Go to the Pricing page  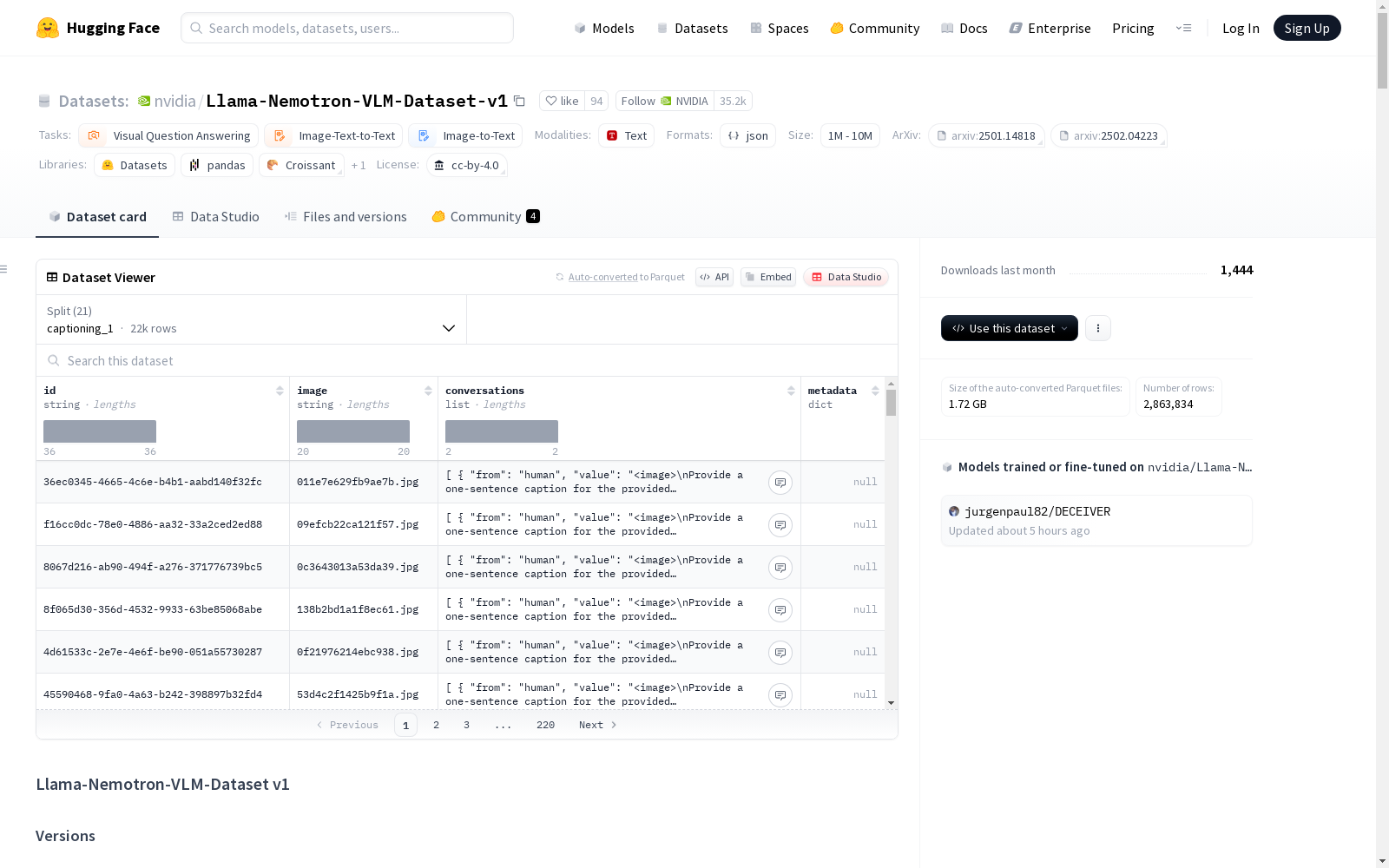pos(1133,28)
